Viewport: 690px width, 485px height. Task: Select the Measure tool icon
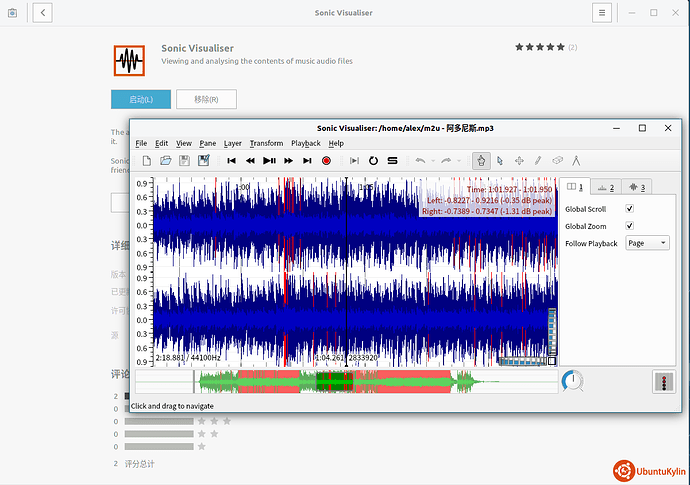pos(576,160)
